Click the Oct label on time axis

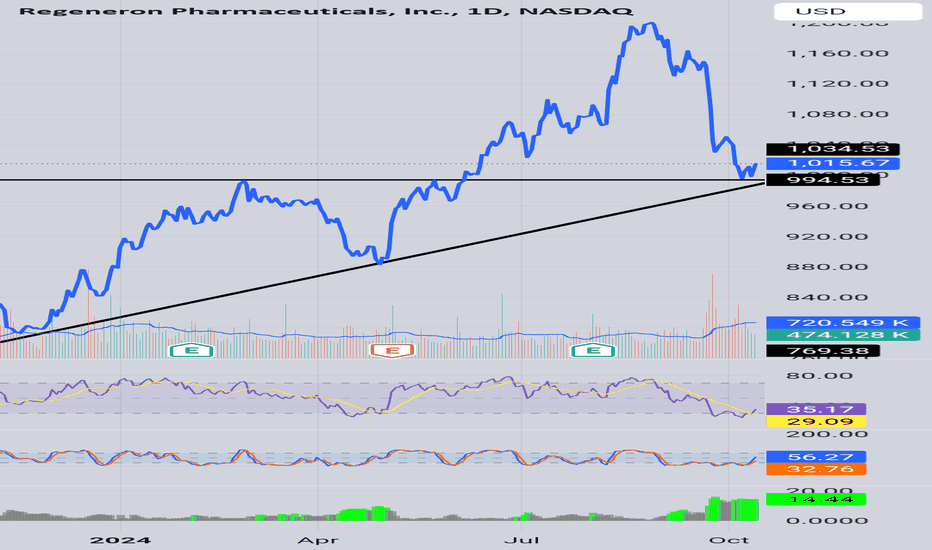click(729, 540)
